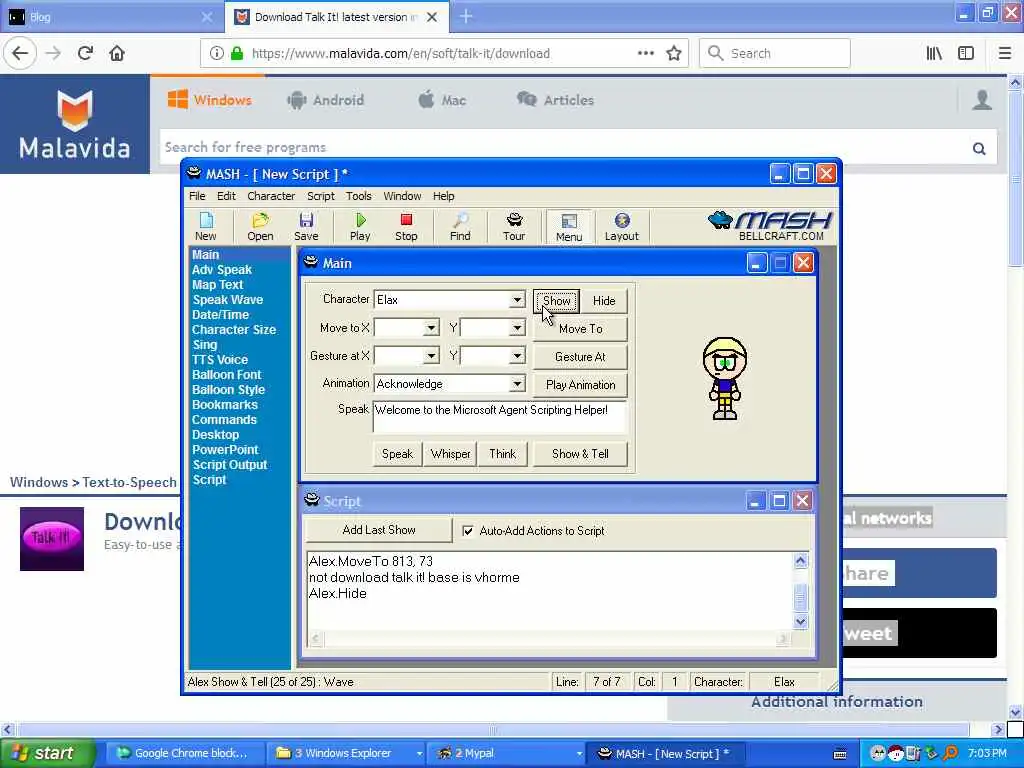
Task: Open a script with the Open toolbar icon
Action: (260, 227)
